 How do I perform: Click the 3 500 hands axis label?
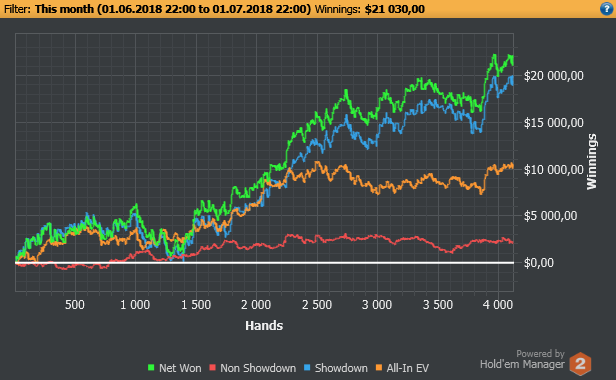tap(438, 305)
